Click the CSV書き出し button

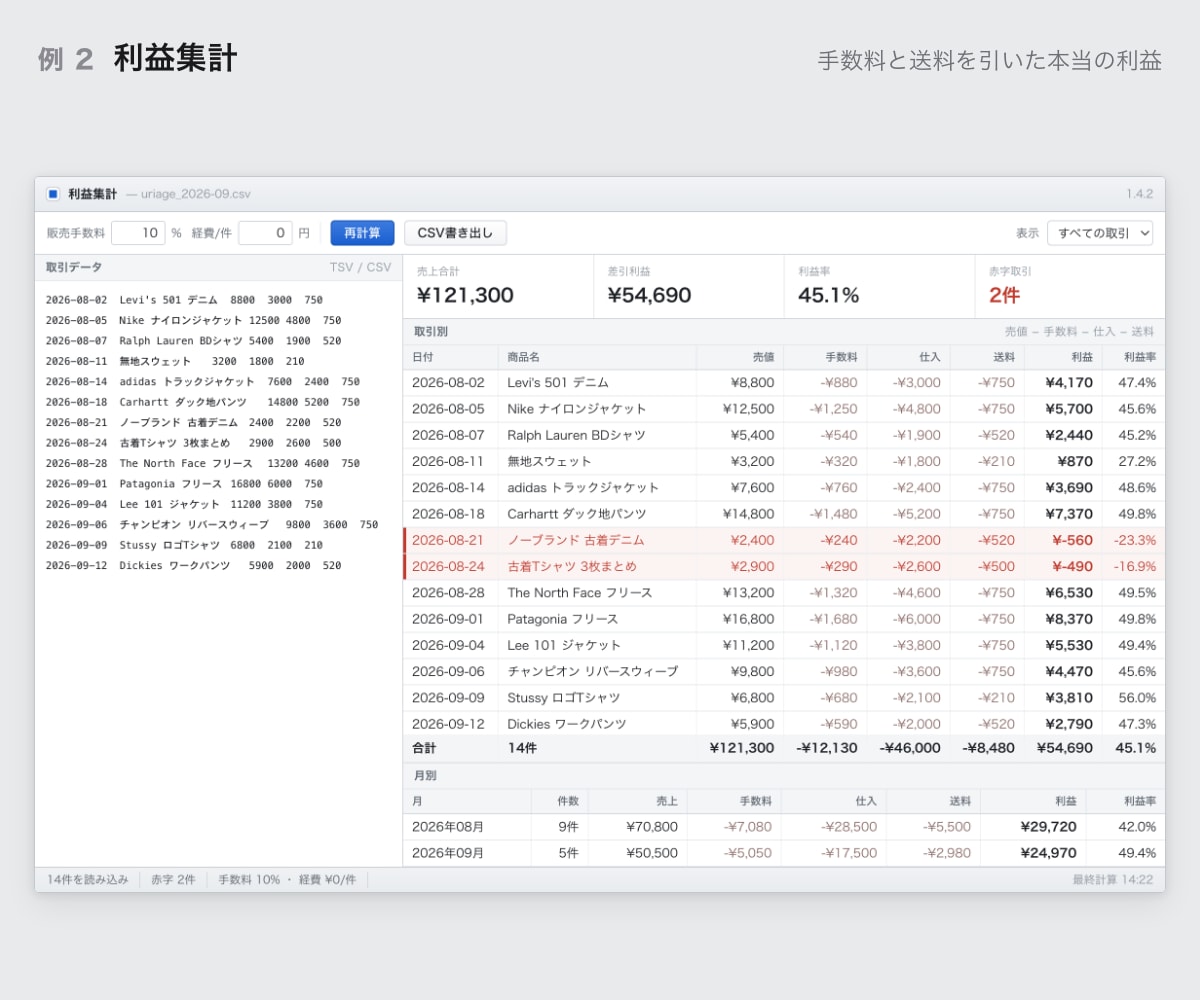click(455, 233)
